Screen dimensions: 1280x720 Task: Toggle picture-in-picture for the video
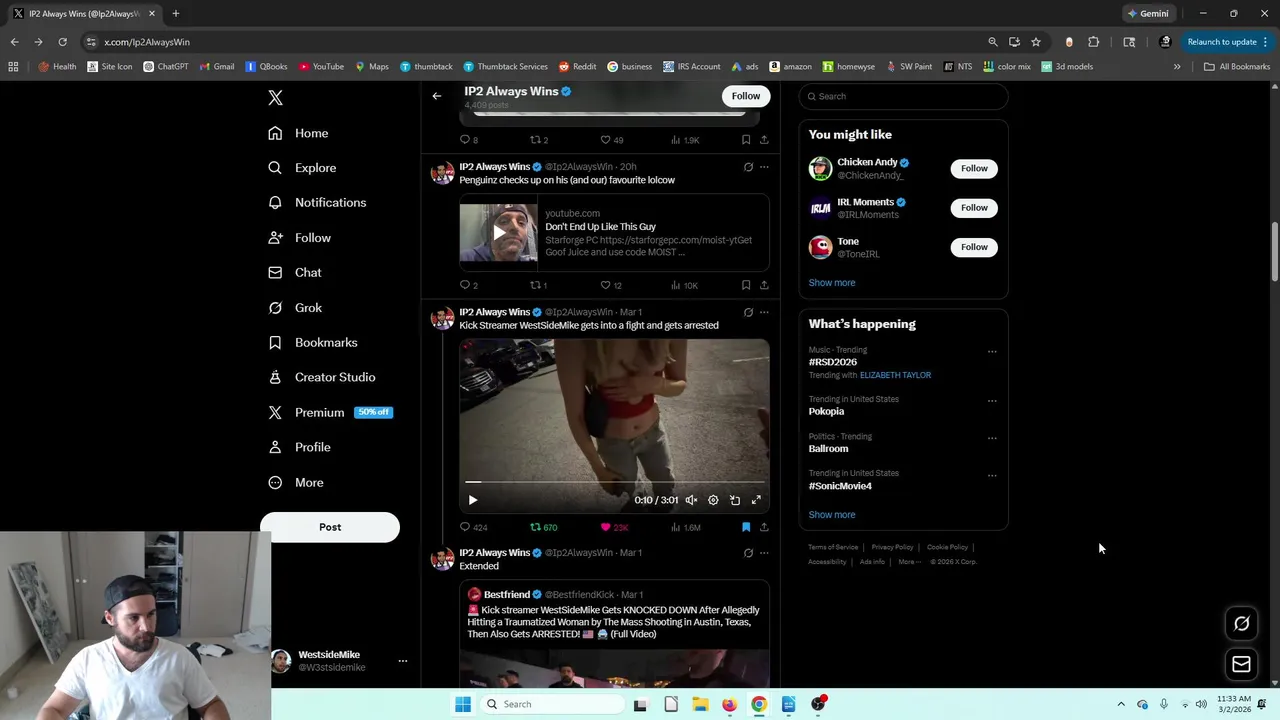(x=735, y=500)
